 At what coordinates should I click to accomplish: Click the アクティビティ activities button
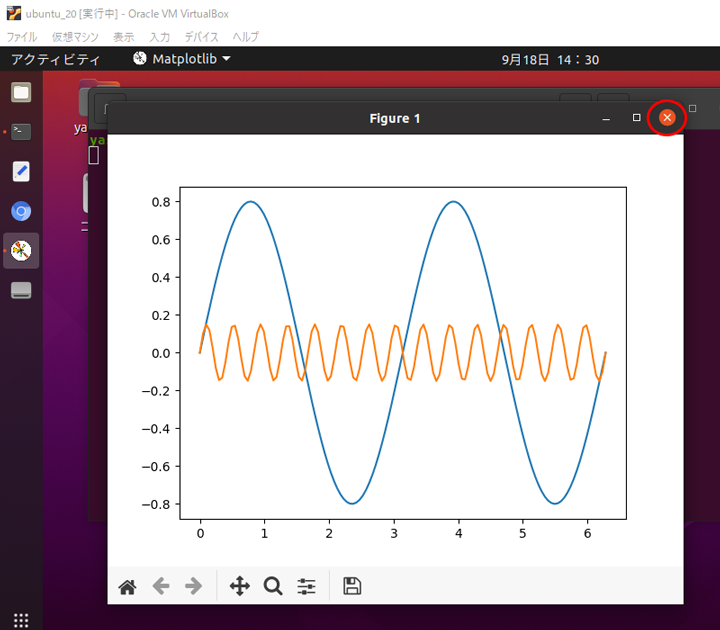pyautogui.click(x=56, y=59)
